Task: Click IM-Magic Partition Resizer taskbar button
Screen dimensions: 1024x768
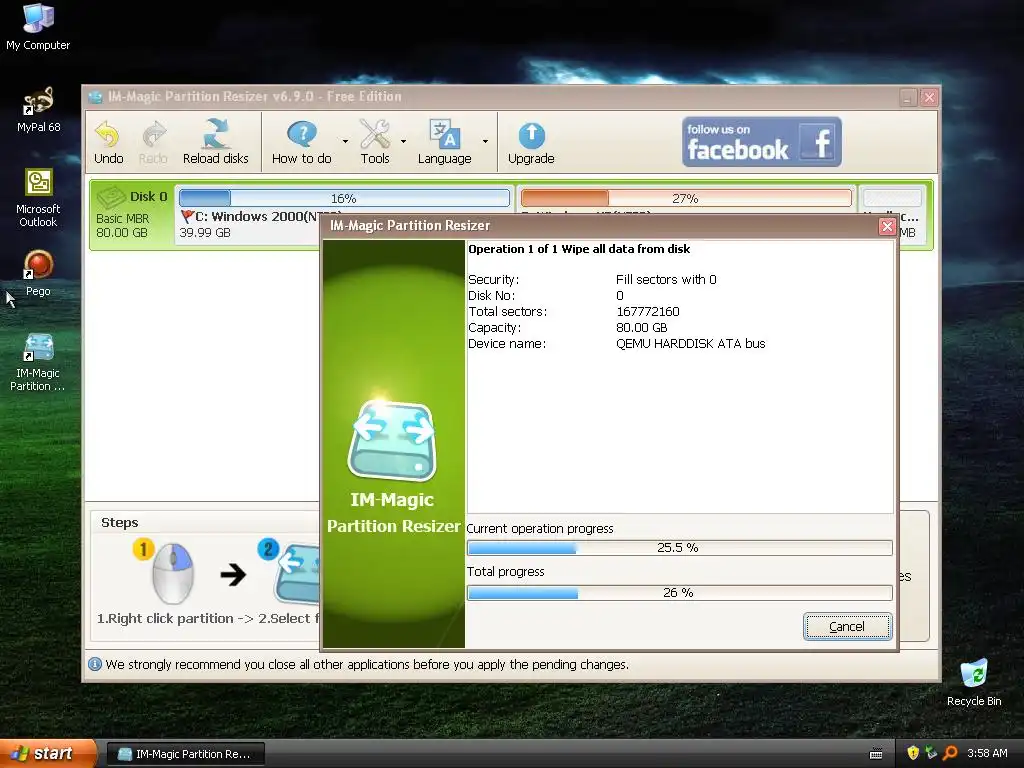Action: click(x=185, y=754)
